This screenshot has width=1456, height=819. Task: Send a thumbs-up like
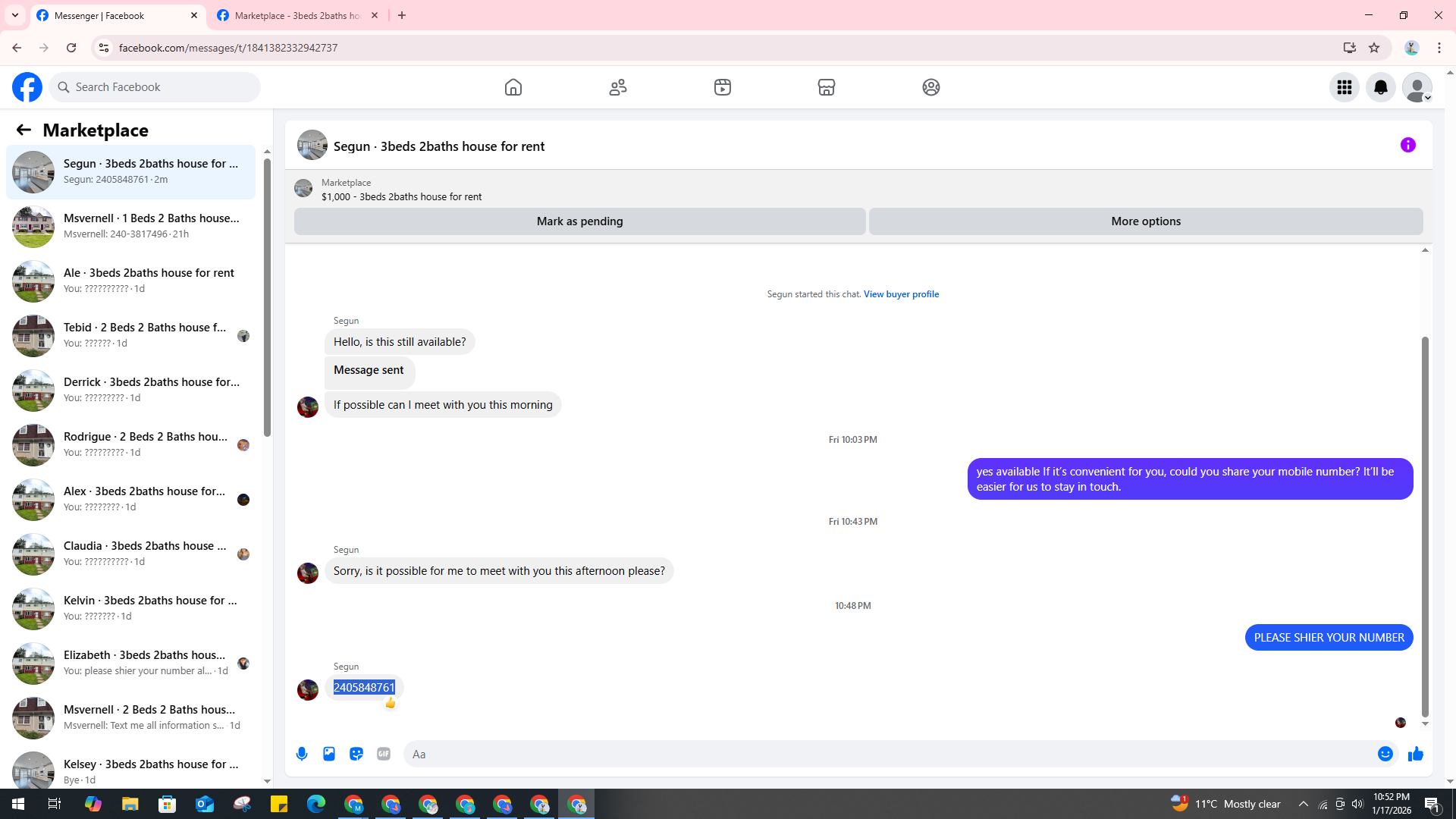click(1415, 754)
